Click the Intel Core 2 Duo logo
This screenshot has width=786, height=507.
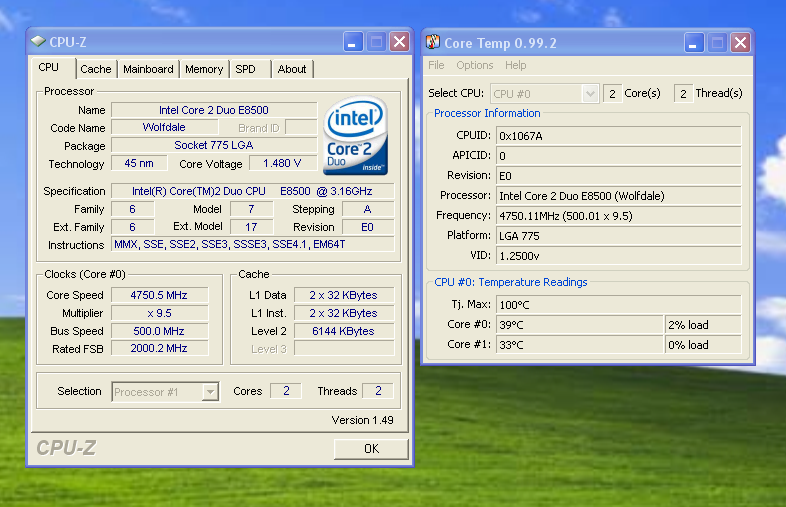[355, 136]
